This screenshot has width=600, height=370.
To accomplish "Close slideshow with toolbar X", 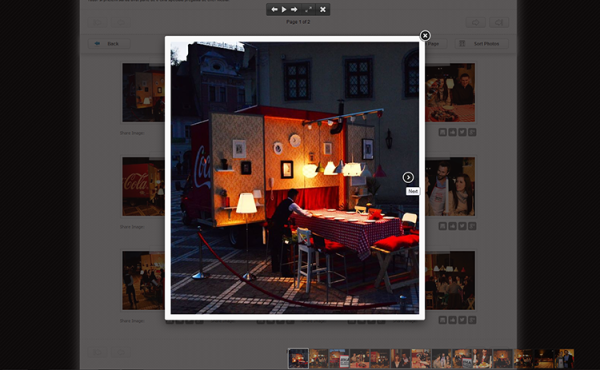I will tap(323, 10).
